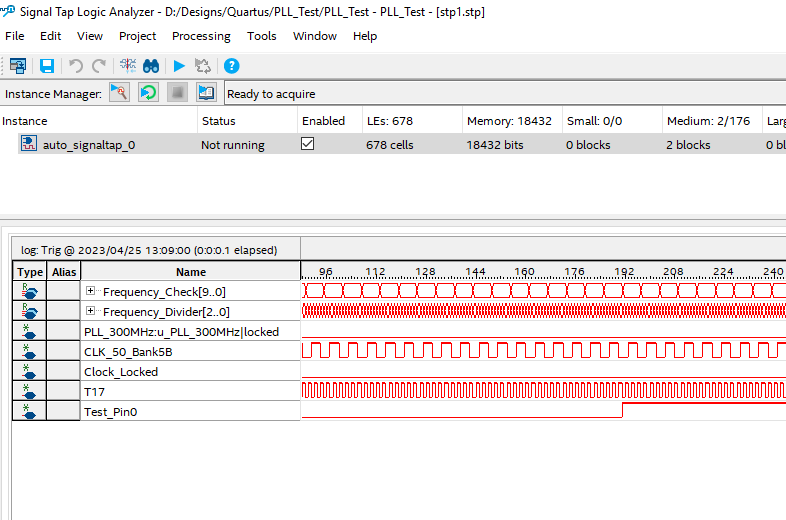Click the Redo arrow icon
Image resolution: width=786 pixels, height=520 pixels.
click(x=99, y=66)
